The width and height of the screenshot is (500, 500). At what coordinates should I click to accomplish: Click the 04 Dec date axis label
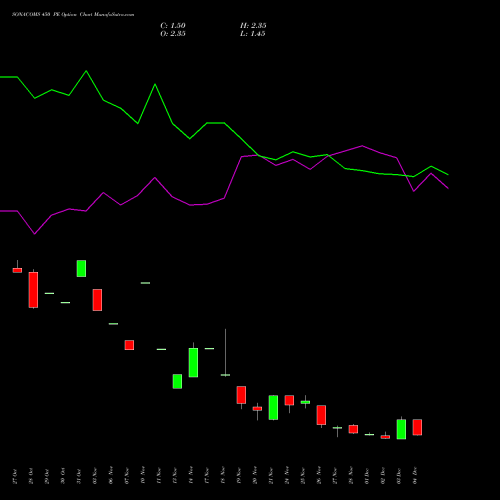click(415, 476)
